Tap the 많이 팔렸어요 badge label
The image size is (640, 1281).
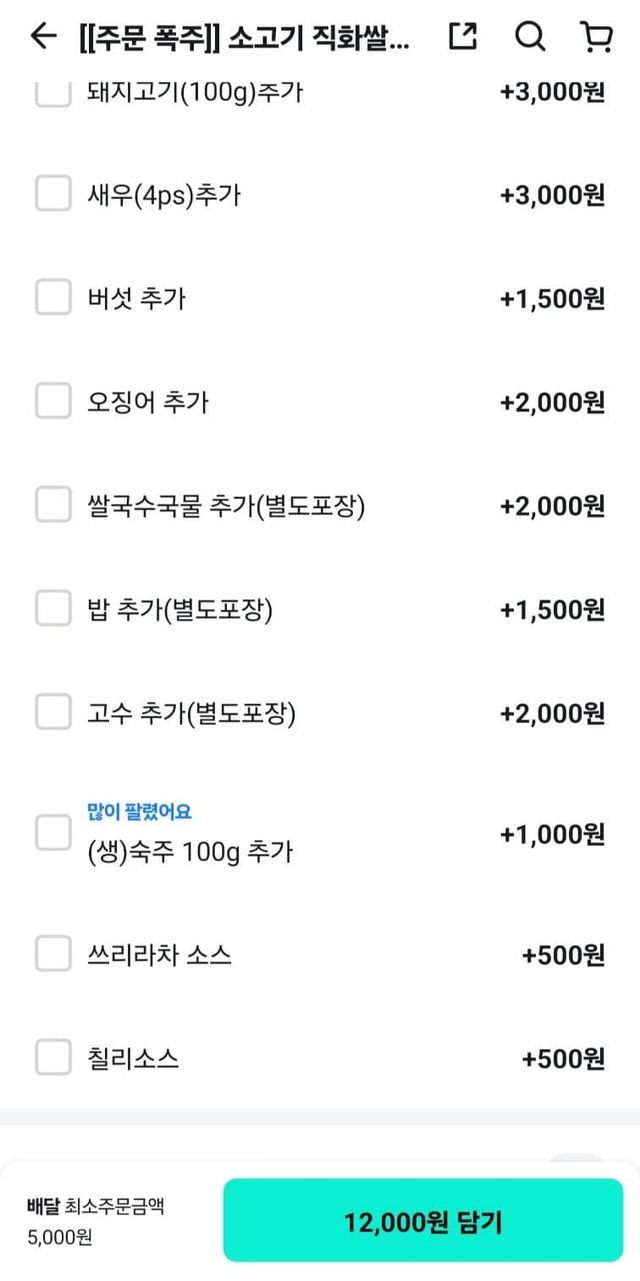(x=139, y=812)
